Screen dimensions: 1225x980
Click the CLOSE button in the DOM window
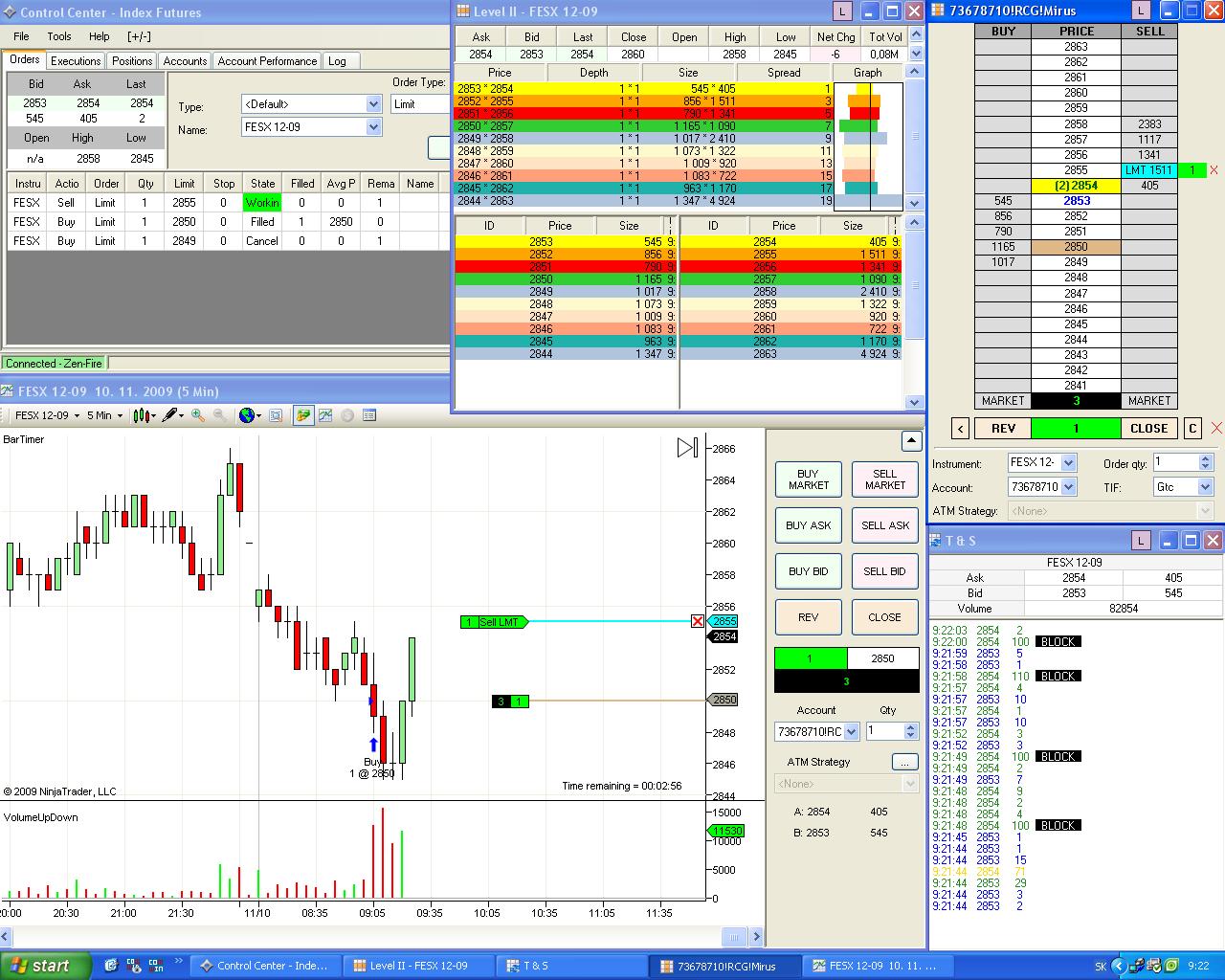(1148, 429)
